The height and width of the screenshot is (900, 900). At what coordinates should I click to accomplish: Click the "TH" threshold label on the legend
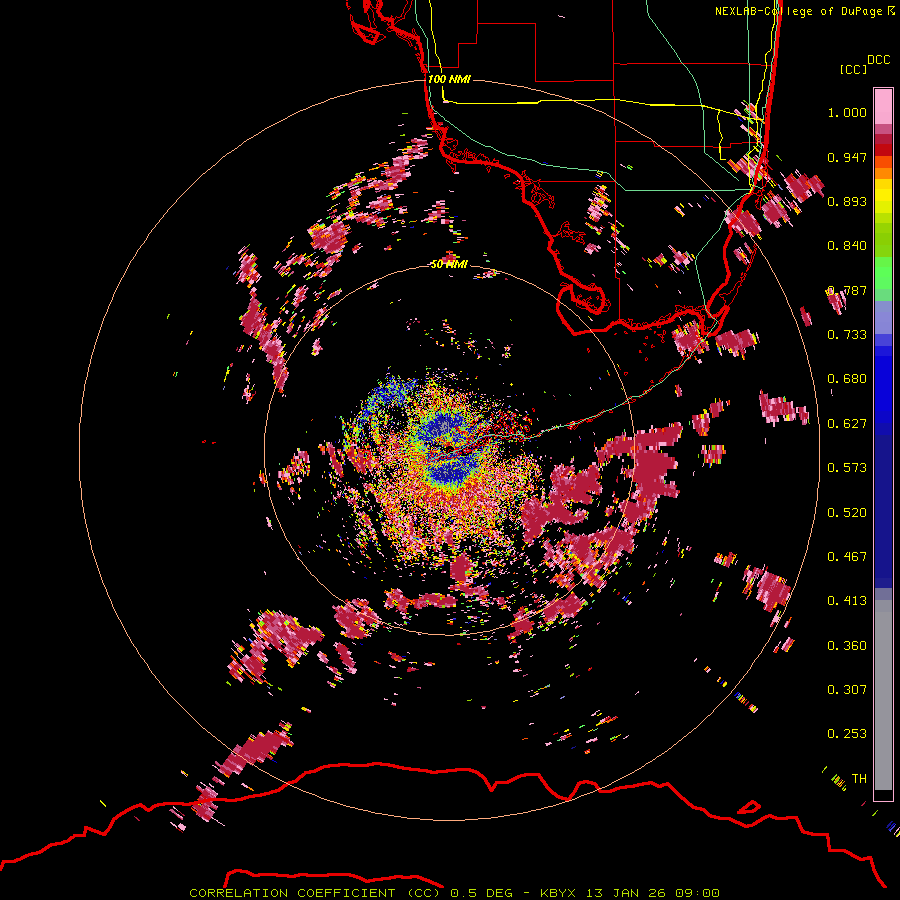point(859,779)
